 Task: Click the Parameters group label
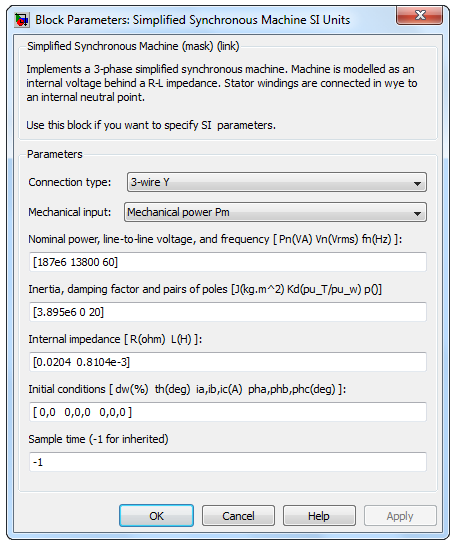[x=55, y=154]
